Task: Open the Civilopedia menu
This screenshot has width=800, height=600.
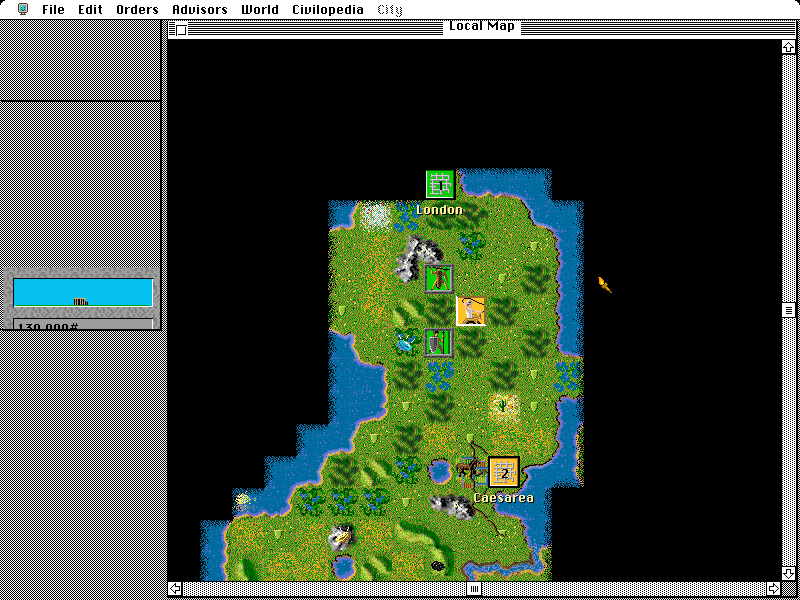Action: point(328,9)
